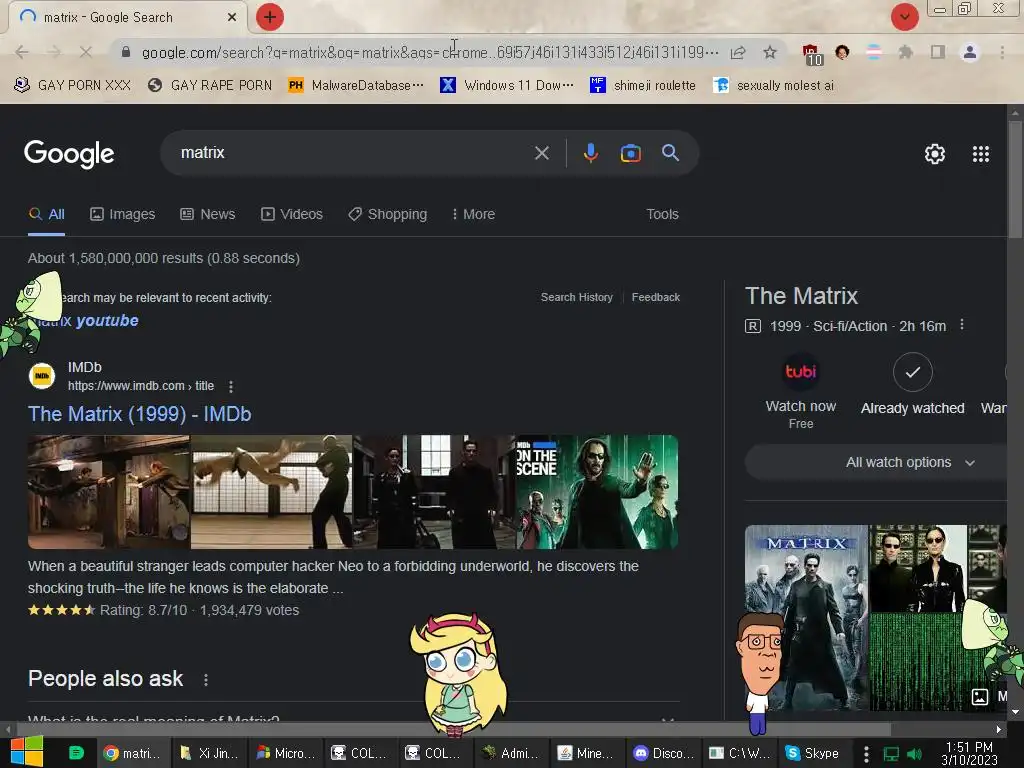Show hidden system tray icons
The height and width of the screenshot is (768, 1024).
(866, 754)
